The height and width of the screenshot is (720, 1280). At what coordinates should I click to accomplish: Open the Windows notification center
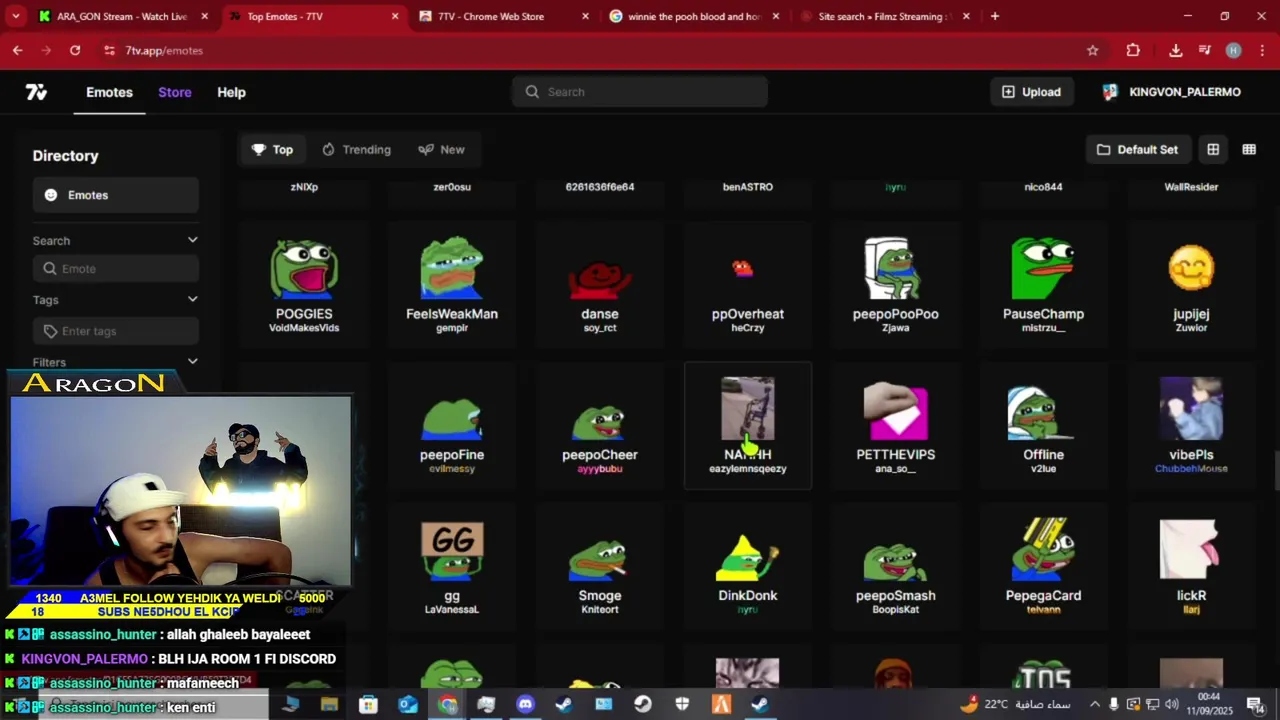coord(1256,704)
